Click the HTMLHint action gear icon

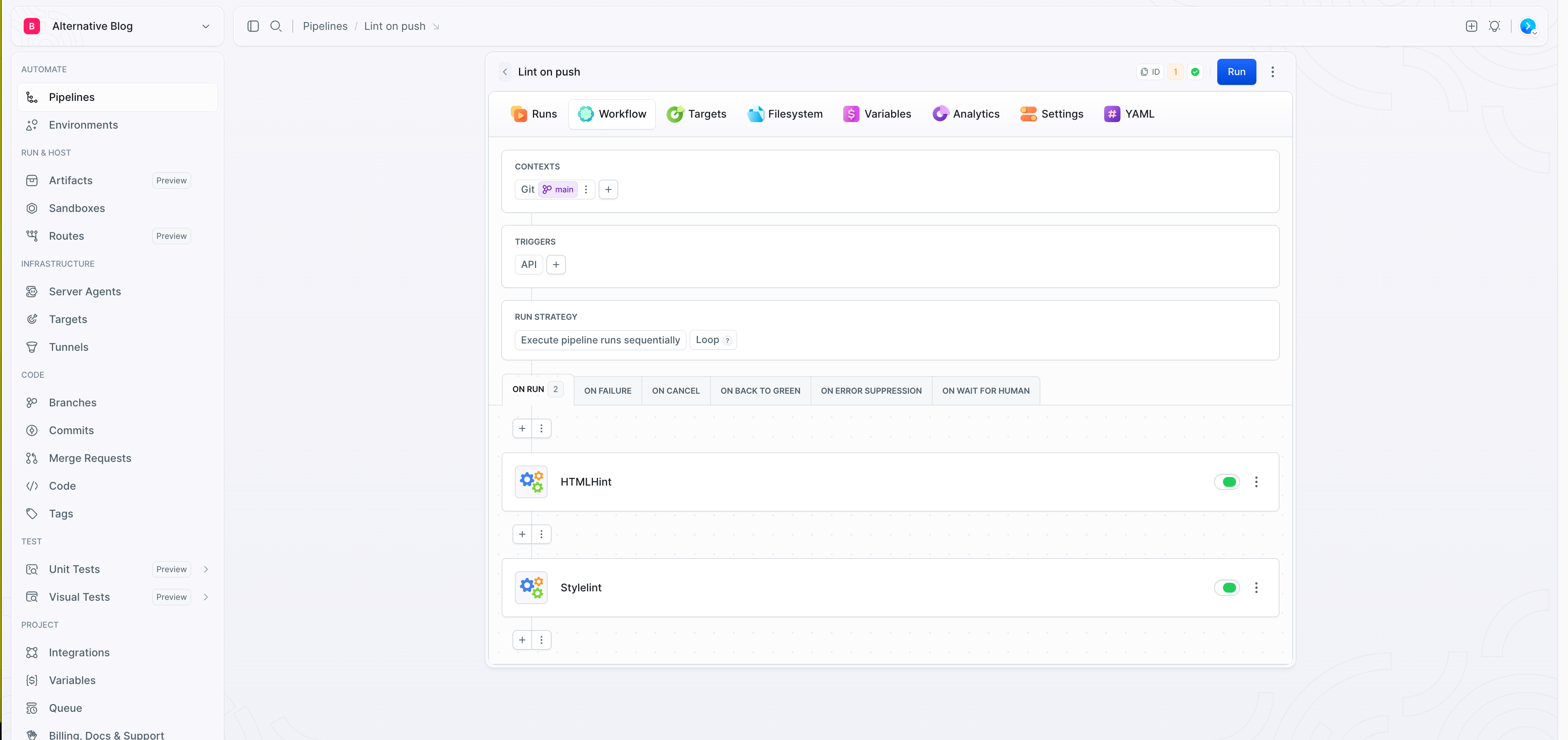click(x=531, y=482)
